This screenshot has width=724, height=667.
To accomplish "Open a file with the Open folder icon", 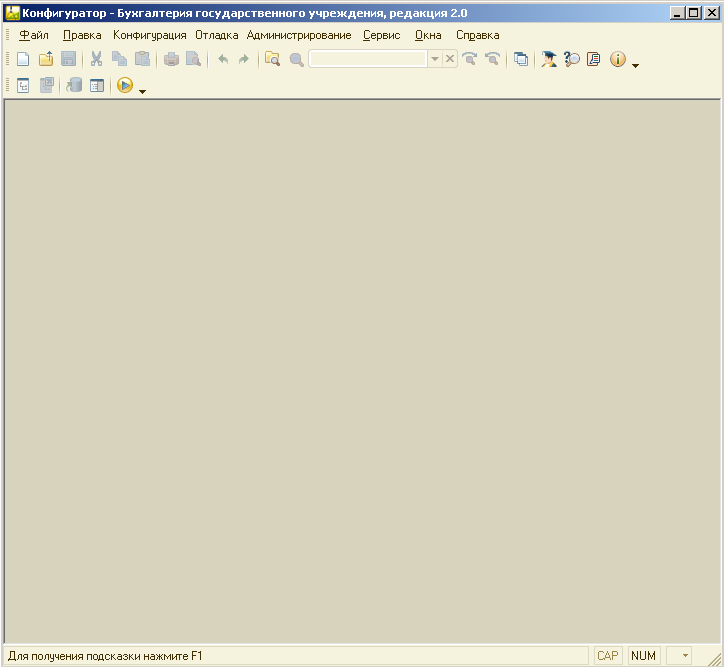I will 46,59.
